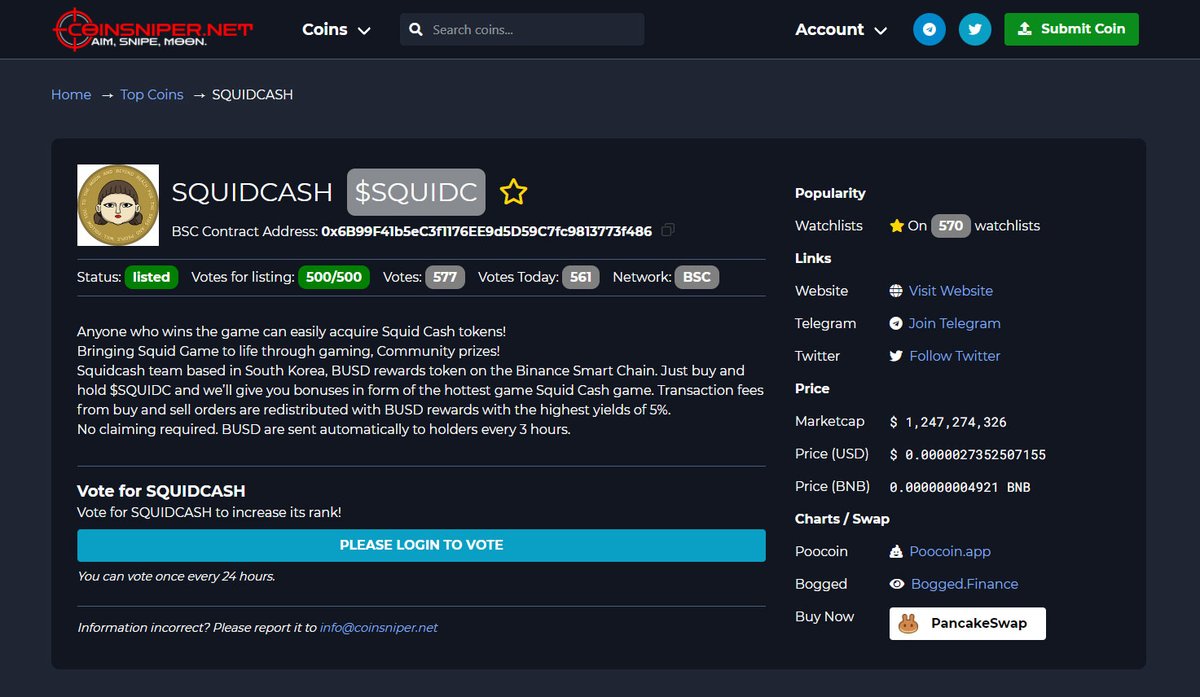Image resolution: width=1200 pixels, height=697 pixels.
Task: Focus the Search coins input field
Action: point(522,30)
